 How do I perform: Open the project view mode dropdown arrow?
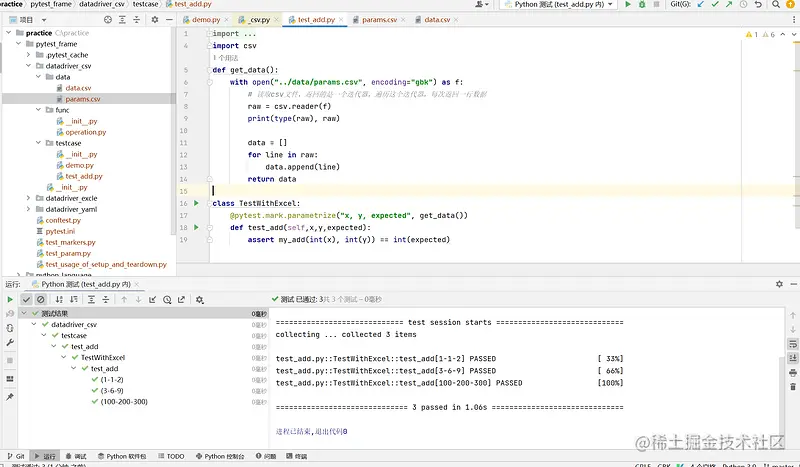pos(44,20)
